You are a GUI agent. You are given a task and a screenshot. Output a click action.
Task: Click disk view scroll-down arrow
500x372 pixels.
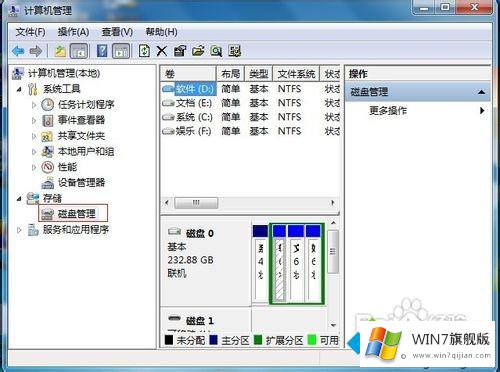point(333,325)
